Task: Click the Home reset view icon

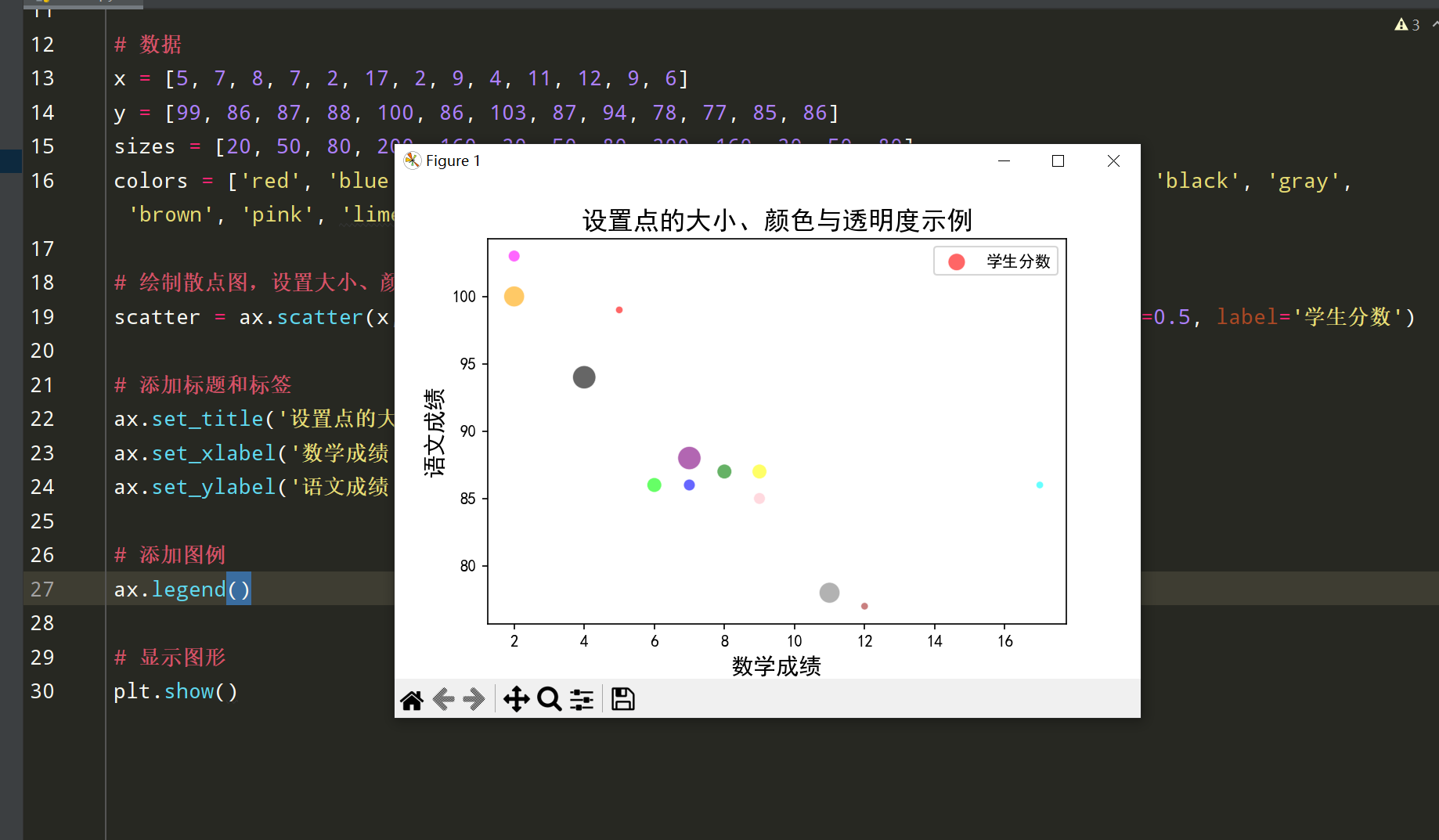Action: click(412, 699)
